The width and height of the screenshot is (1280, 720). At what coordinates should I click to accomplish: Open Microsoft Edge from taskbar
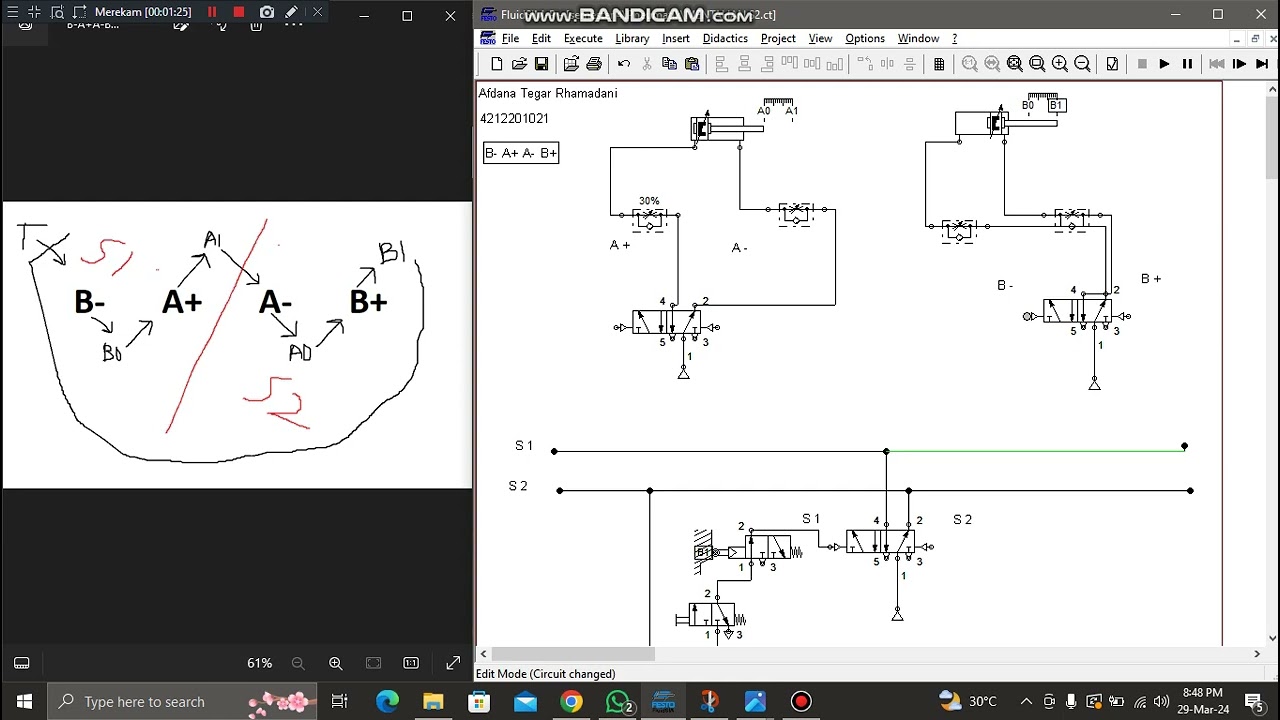coord(387,701)
